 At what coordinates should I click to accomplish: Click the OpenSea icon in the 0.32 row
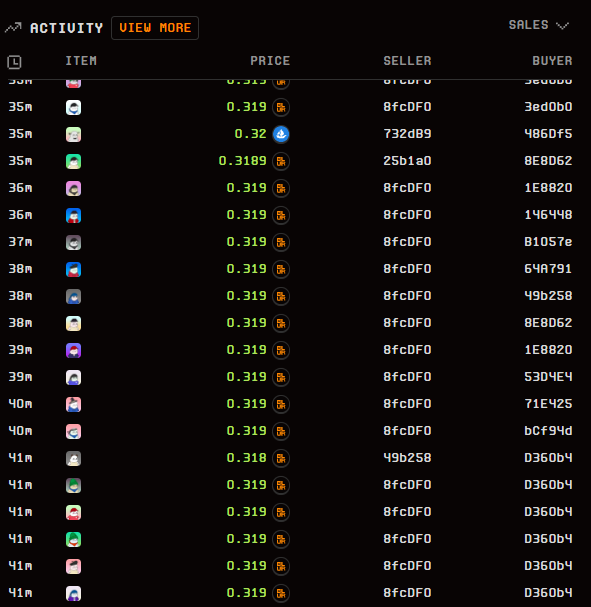[281, 134]
